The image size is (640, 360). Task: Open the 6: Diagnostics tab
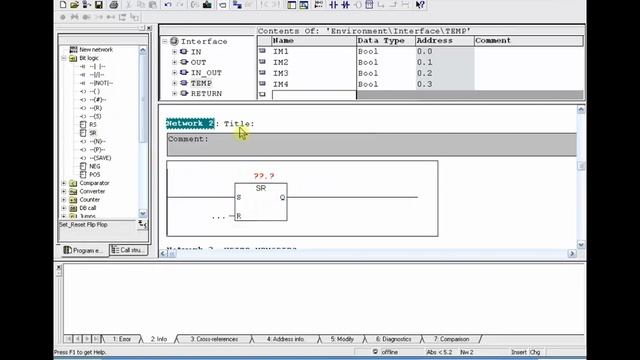pyautogui.click(x=393, y=339)
